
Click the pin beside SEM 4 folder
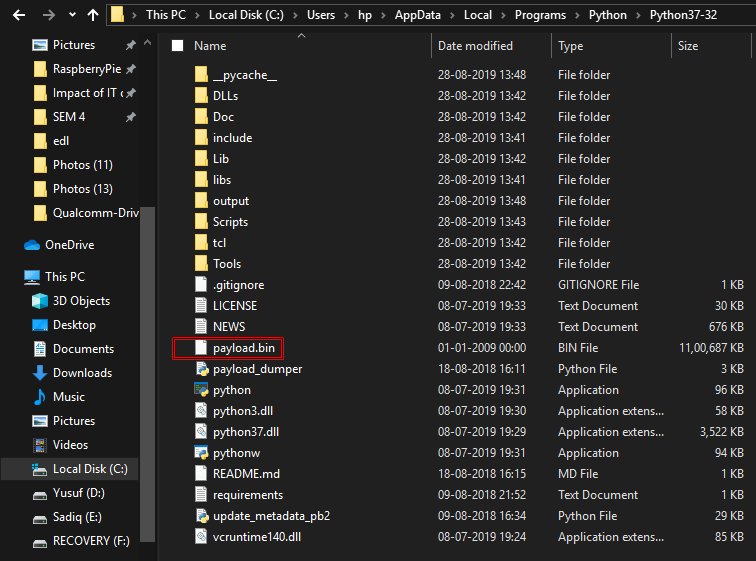[130, 117]
